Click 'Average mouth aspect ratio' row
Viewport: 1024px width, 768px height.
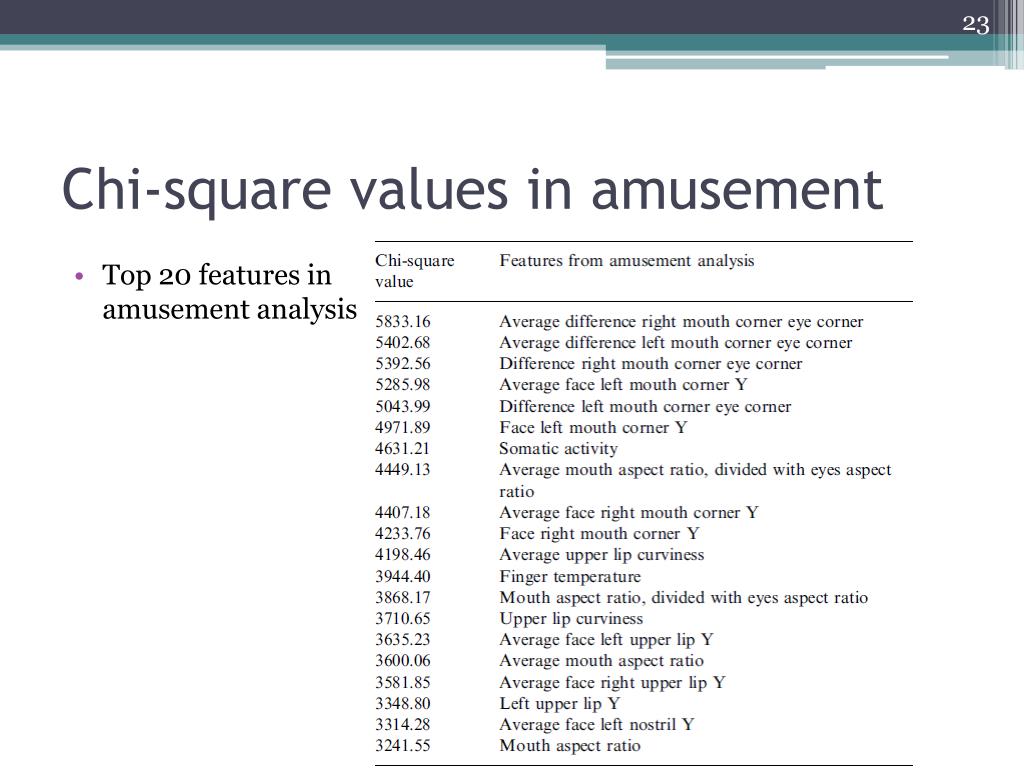[601, 660]
